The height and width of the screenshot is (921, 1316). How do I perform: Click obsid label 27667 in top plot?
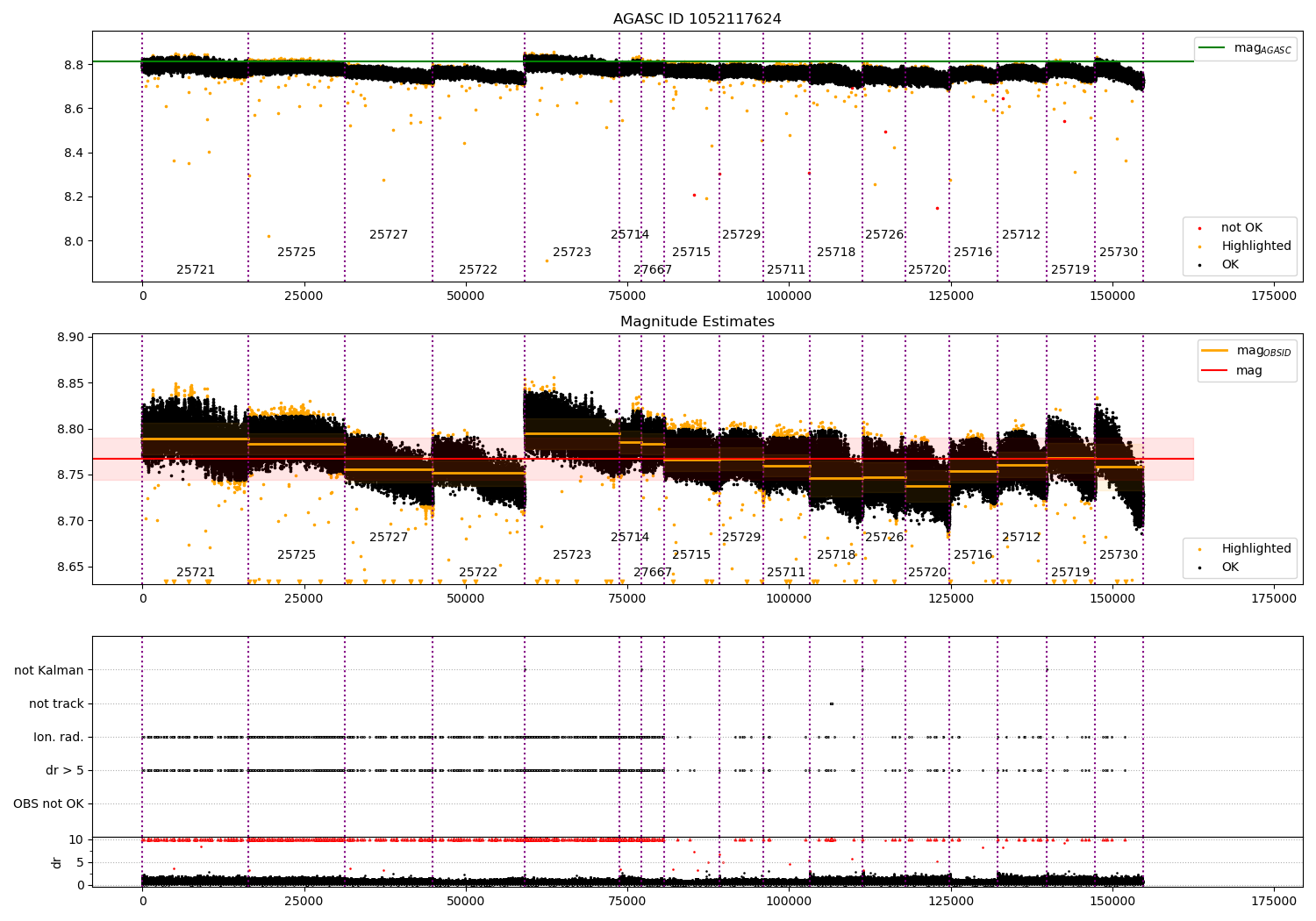pyautogui.click(x=653, y=270)
